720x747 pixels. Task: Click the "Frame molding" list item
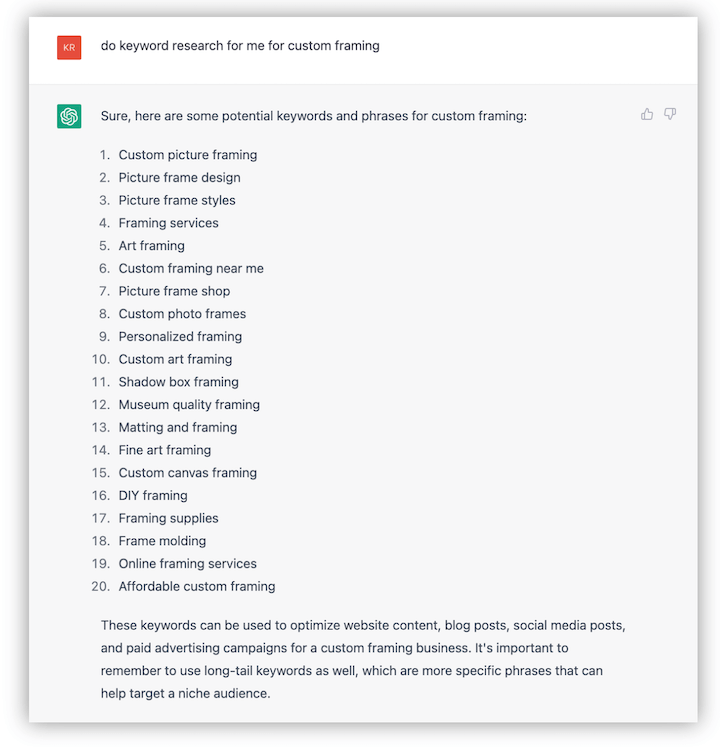(x=162, y=541)
